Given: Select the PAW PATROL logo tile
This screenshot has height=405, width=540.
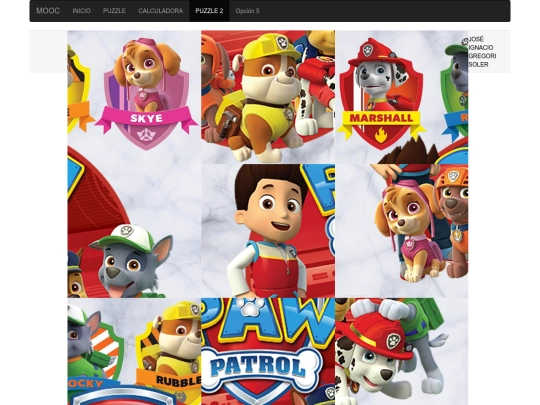Looking at the screenshot, I should pyautogui.click(x=268, y=352).
